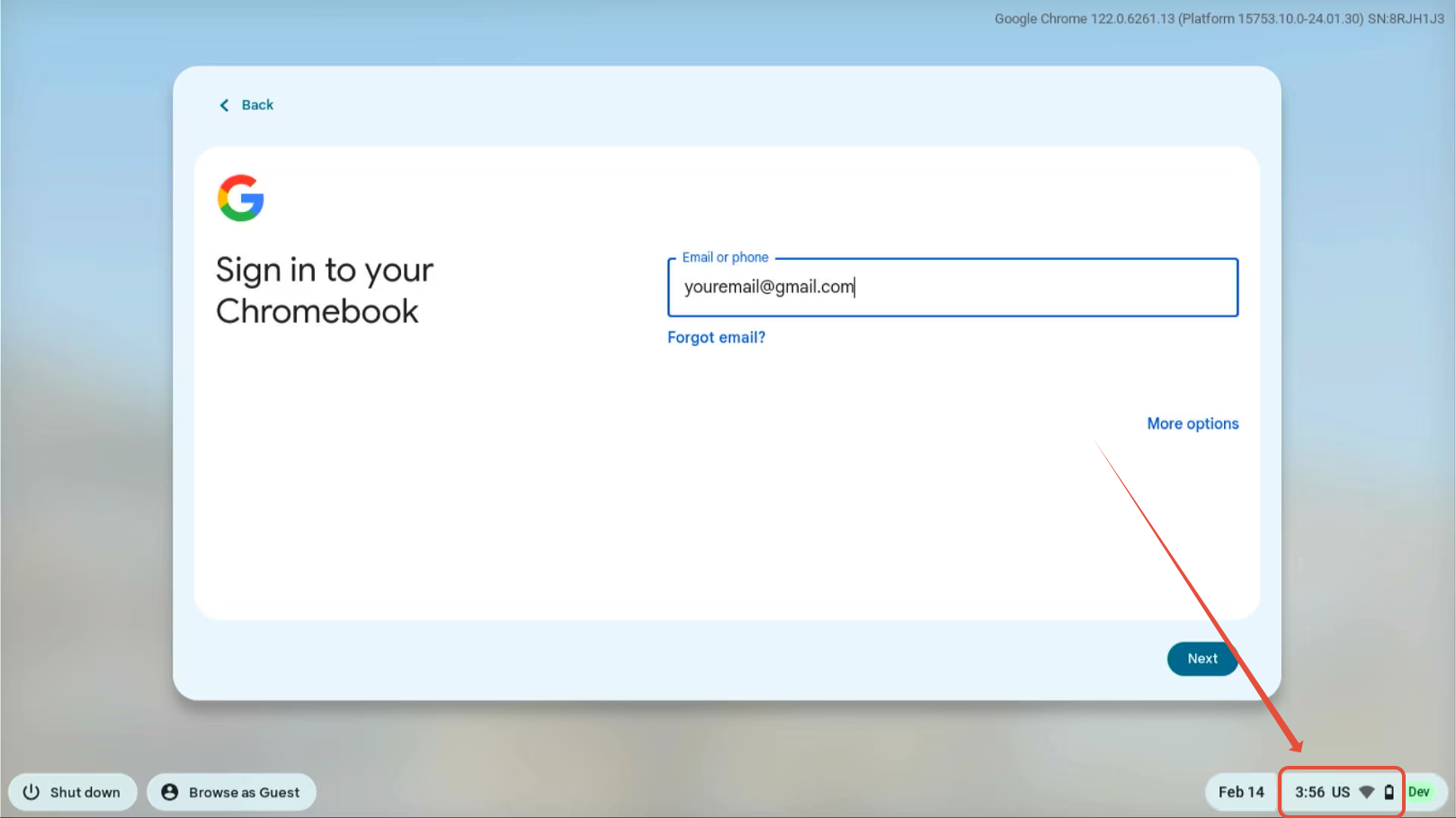Image resolution: width=1456 pixels, height=818 pixels.
Task: Click the 3:56 clock in status tray
Action: 1309,792
